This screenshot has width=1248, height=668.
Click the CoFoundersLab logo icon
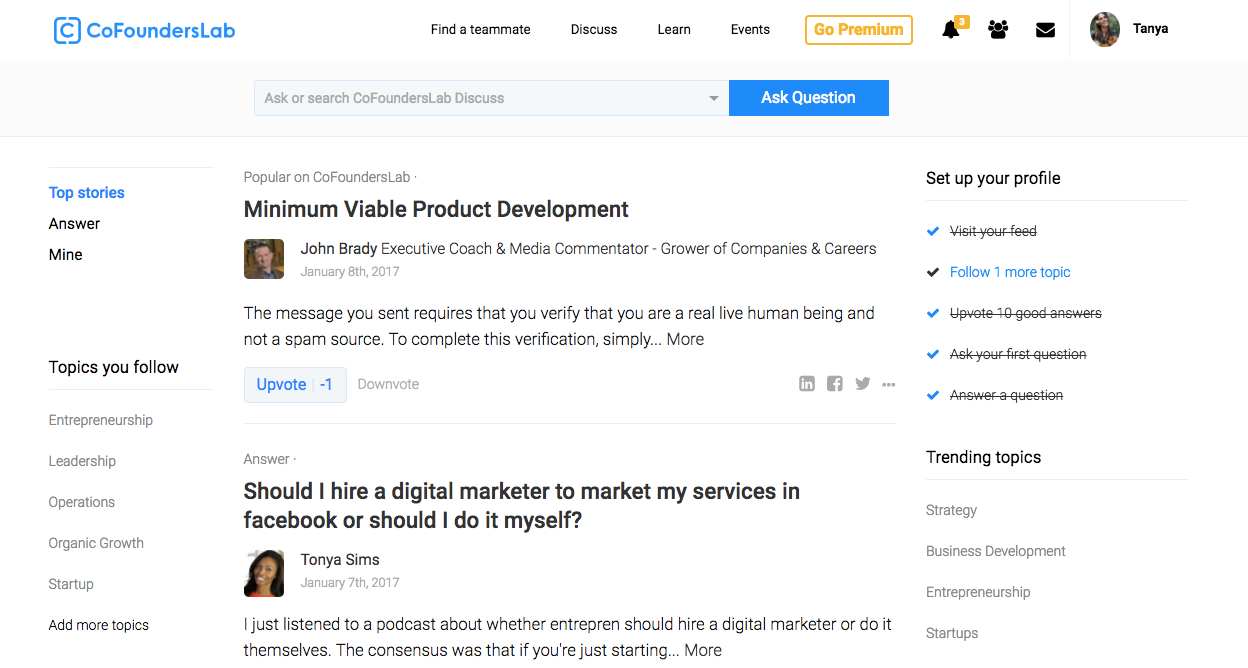point(67,30)
